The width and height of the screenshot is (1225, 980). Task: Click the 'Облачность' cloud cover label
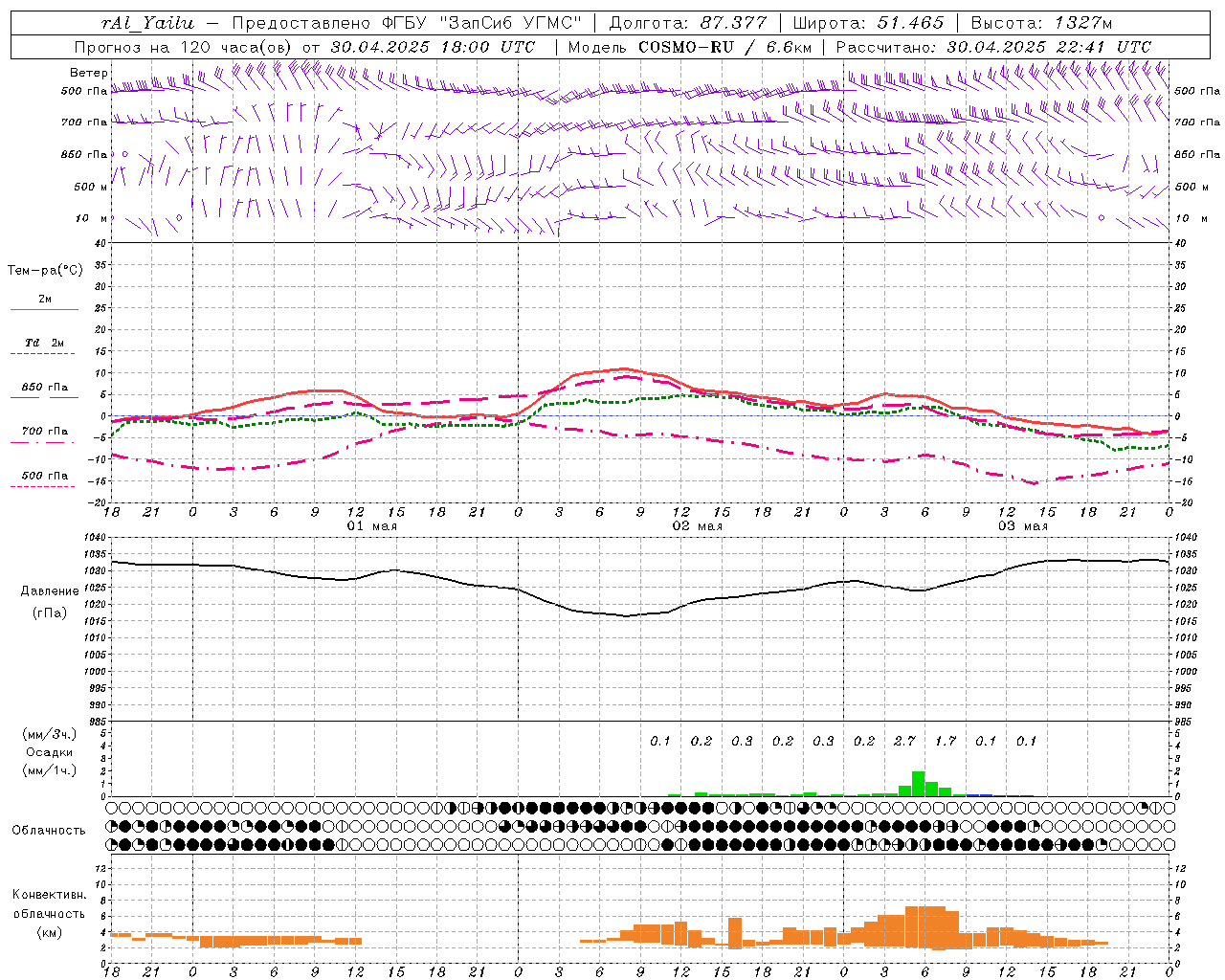[x=48, y=831]
